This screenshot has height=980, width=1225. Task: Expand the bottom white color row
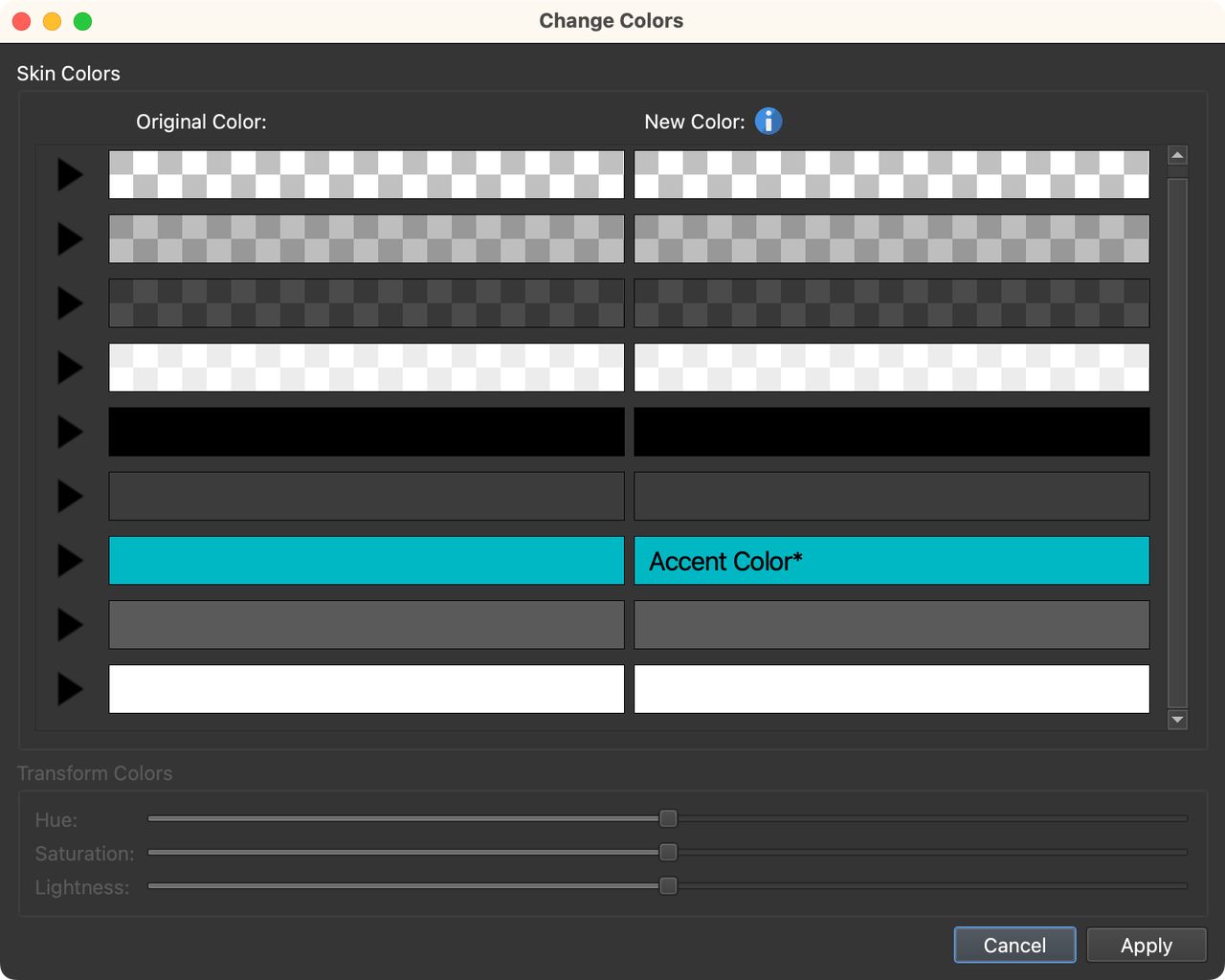click(x=69, y=688)
